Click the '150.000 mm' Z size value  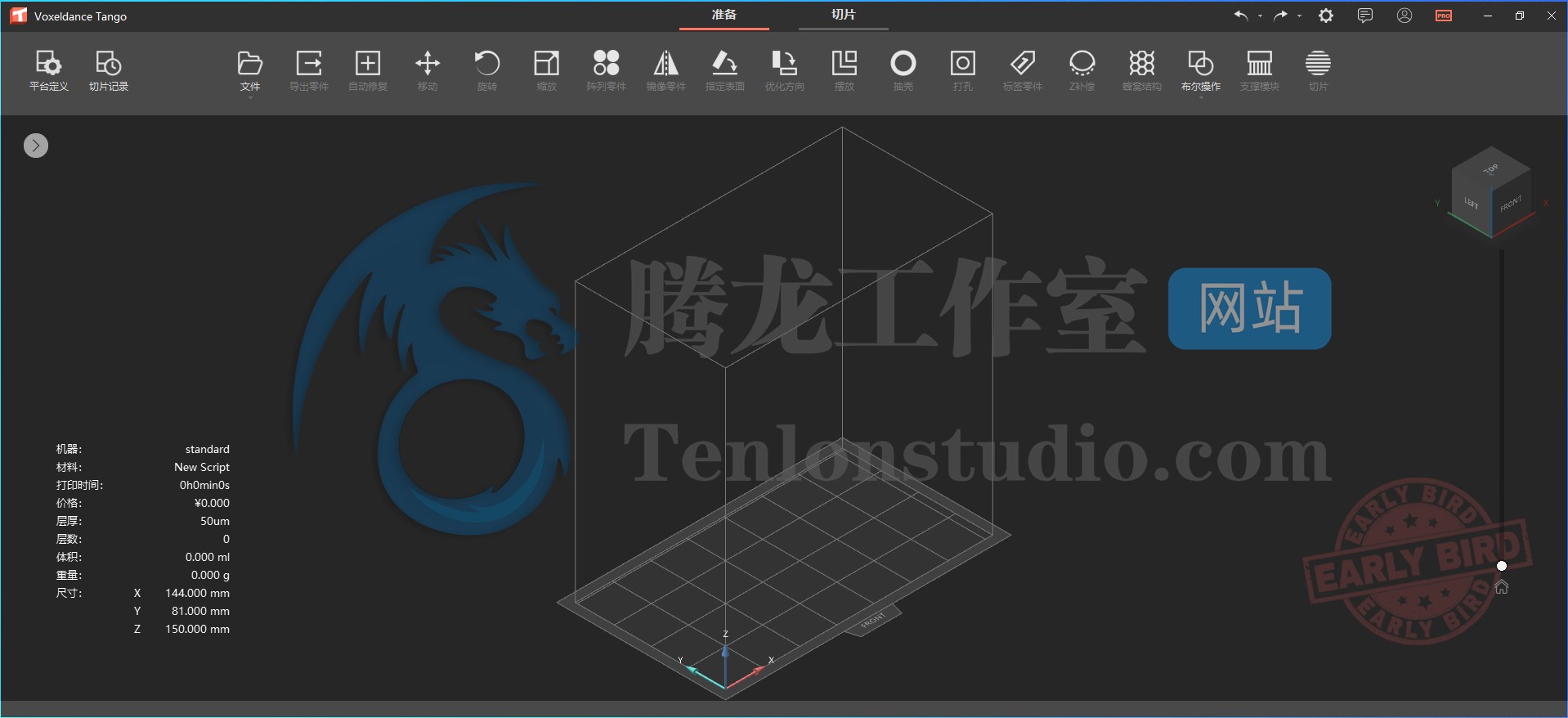[x=197, y=629]
